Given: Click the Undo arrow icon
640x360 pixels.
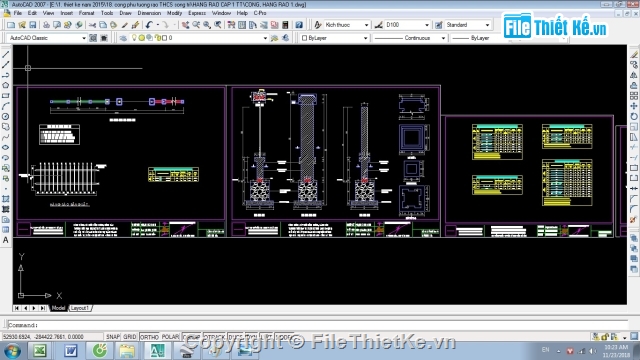Looking at the screenshot, I should pyautogui.click(x=149, y=25).
